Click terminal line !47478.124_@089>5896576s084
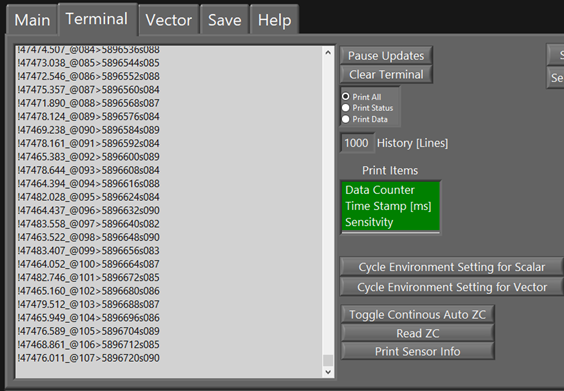The width and height of the screenshot is (564, 391). click(x=88, y=117)
